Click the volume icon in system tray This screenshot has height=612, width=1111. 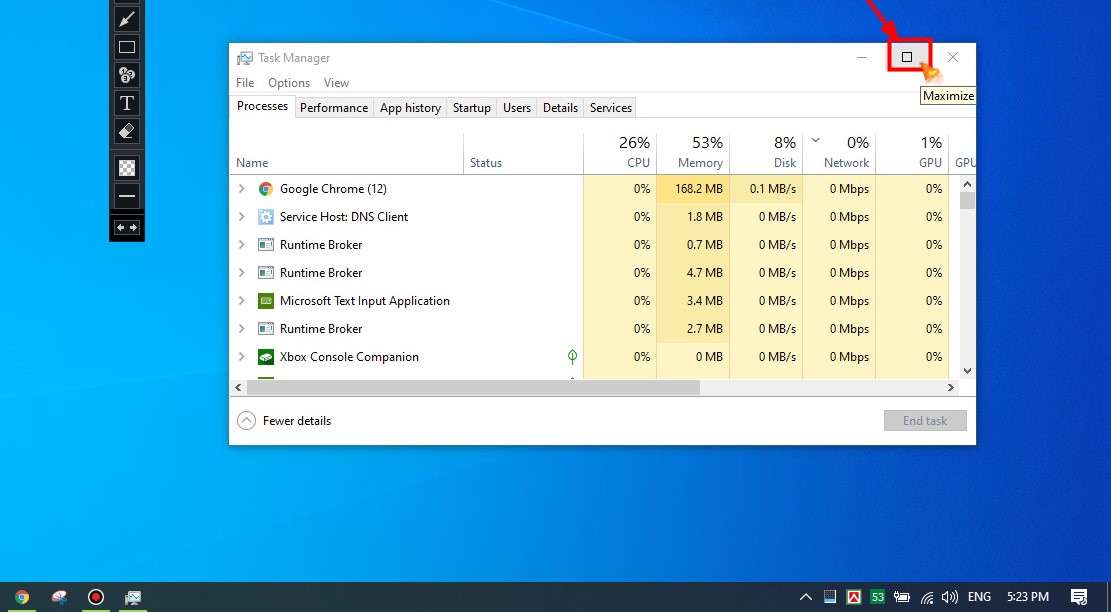point(949,597)
